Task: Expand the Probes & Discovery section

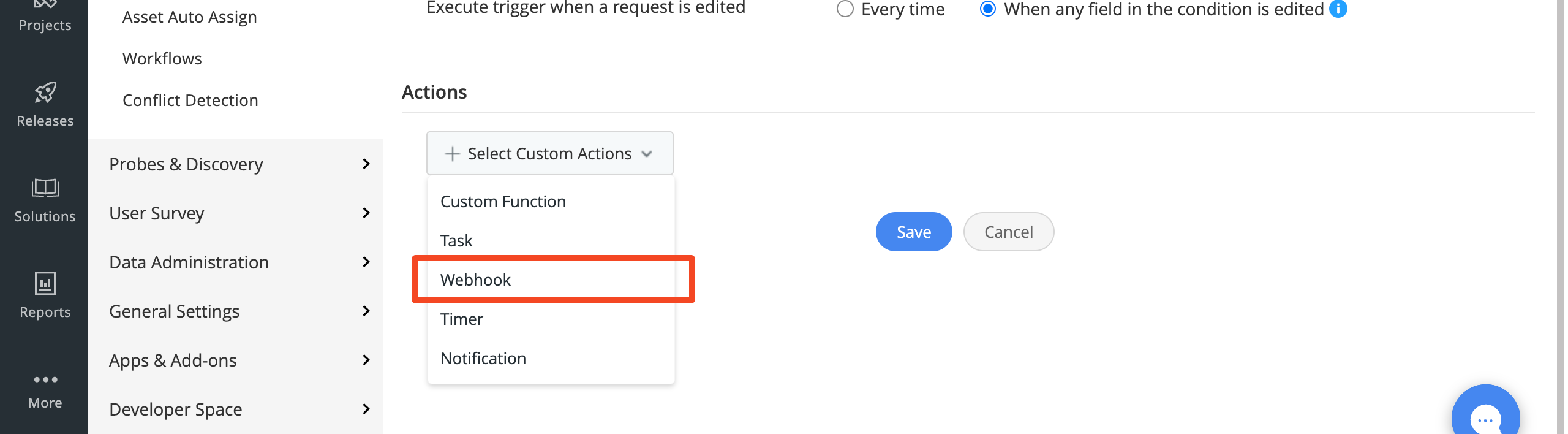Action: pos(239,164)
